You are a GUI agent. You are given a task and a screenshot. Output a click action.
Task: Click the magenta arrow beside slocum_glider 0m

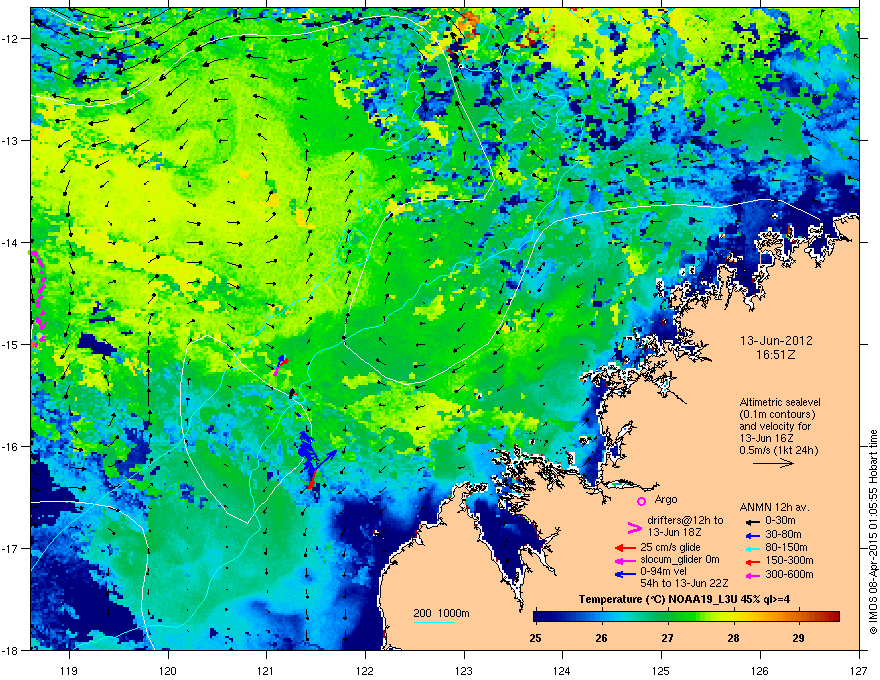coord(625,560)
